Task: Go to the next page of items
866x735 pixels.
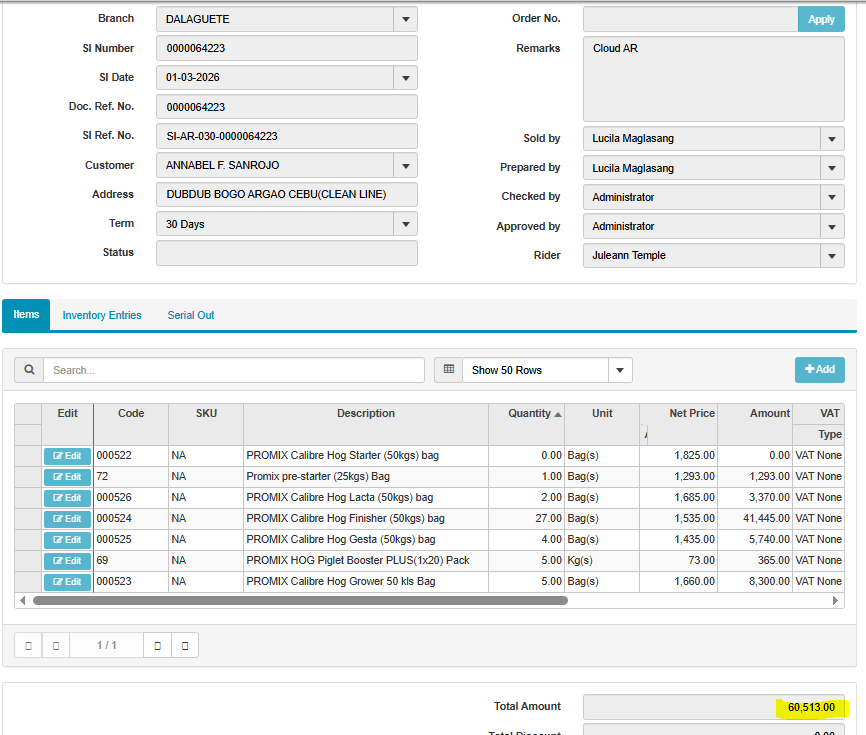Action: [x=157, y=645]
